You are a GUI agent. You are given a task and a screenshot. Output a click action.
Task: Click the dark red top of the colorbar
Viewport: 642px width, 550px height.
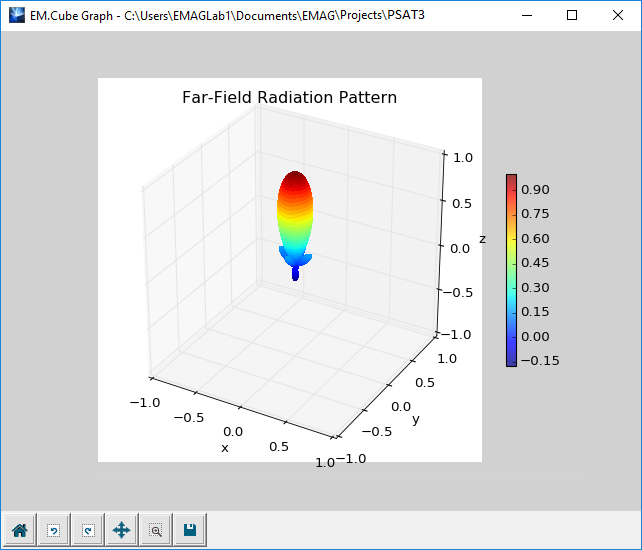[x=511, y=178]
